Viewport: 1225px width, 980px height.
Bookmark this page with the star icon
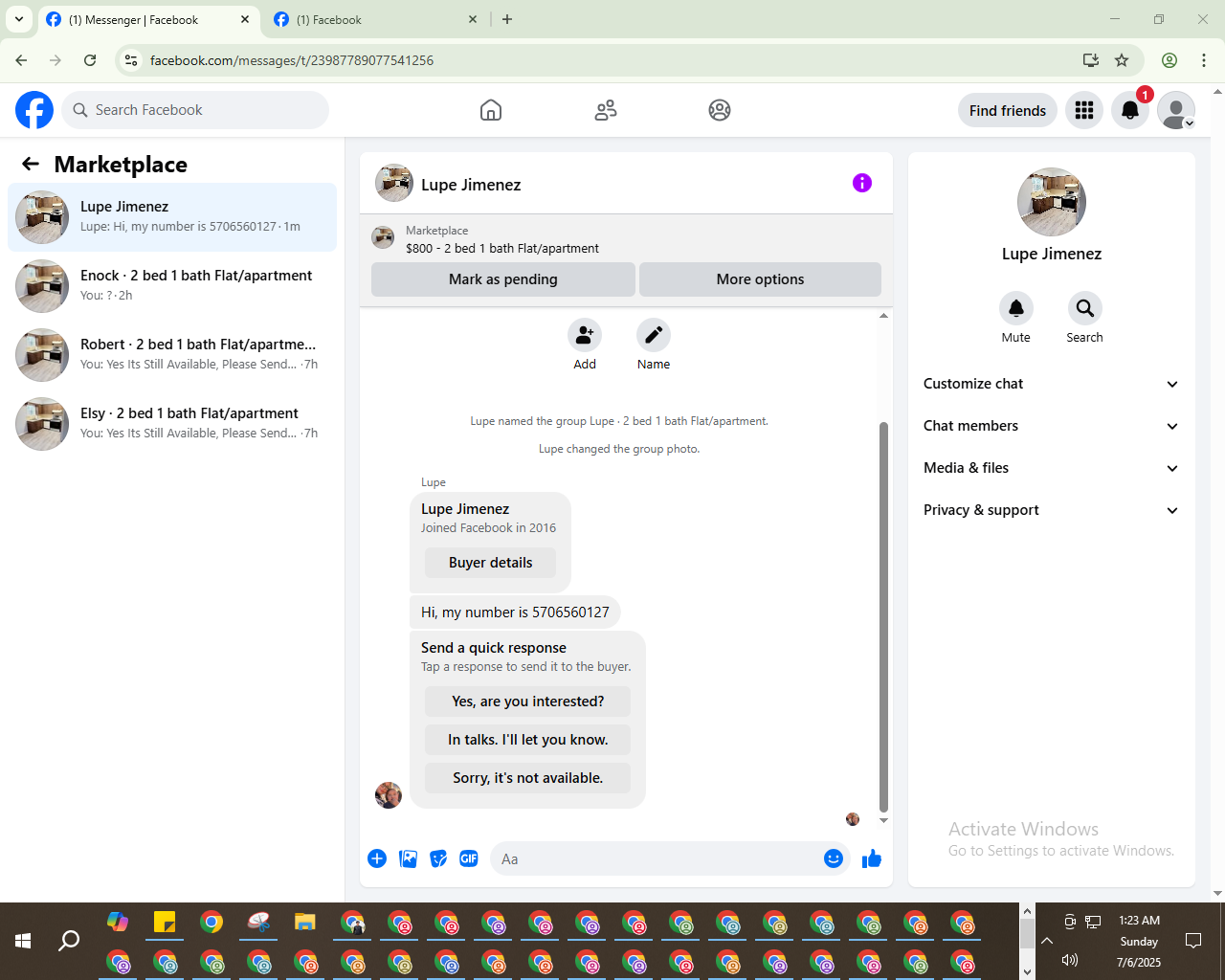click(1122, 60)
